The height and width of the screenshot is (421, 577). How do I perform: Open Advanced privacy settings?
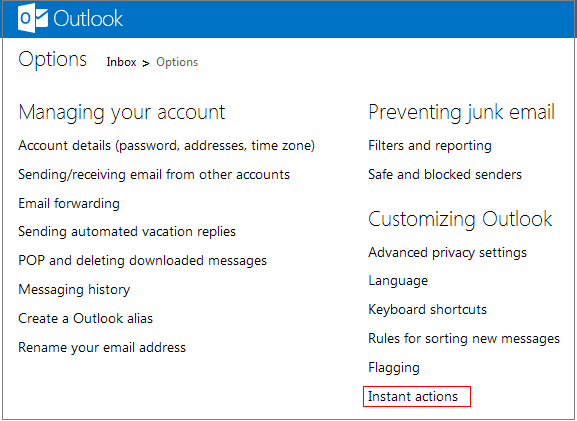click(x=447, y=253)
